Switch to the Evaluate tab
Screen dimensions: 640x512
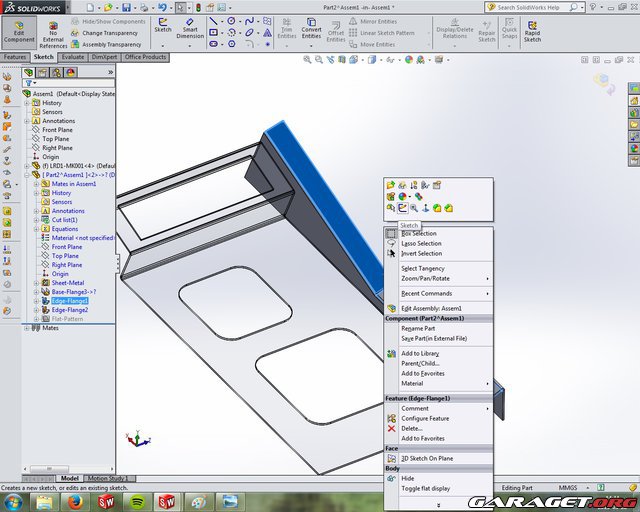73,57
